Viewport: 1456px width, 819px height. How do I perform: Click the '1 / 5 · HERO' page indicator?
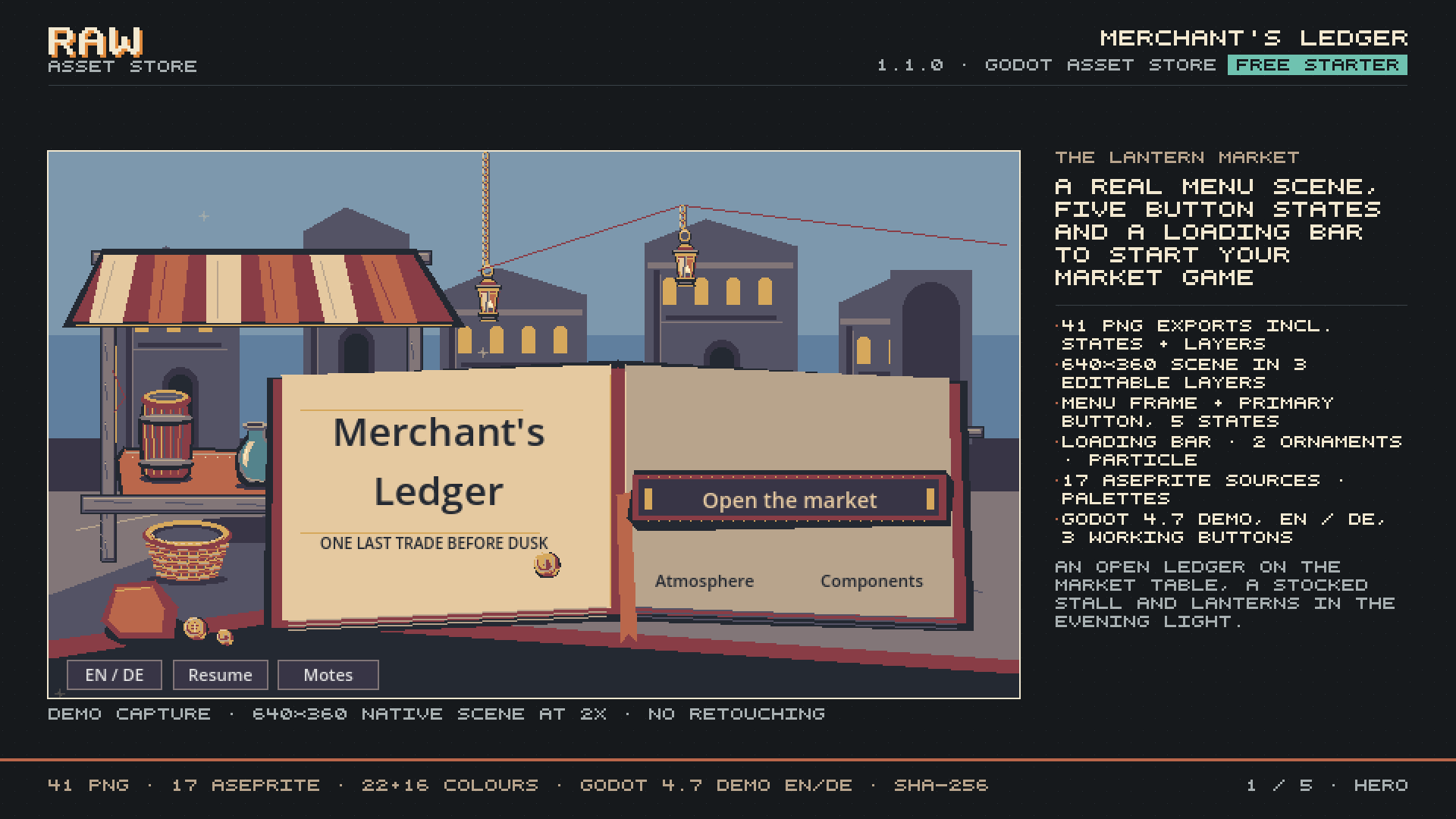click(x=1327, y=786)
